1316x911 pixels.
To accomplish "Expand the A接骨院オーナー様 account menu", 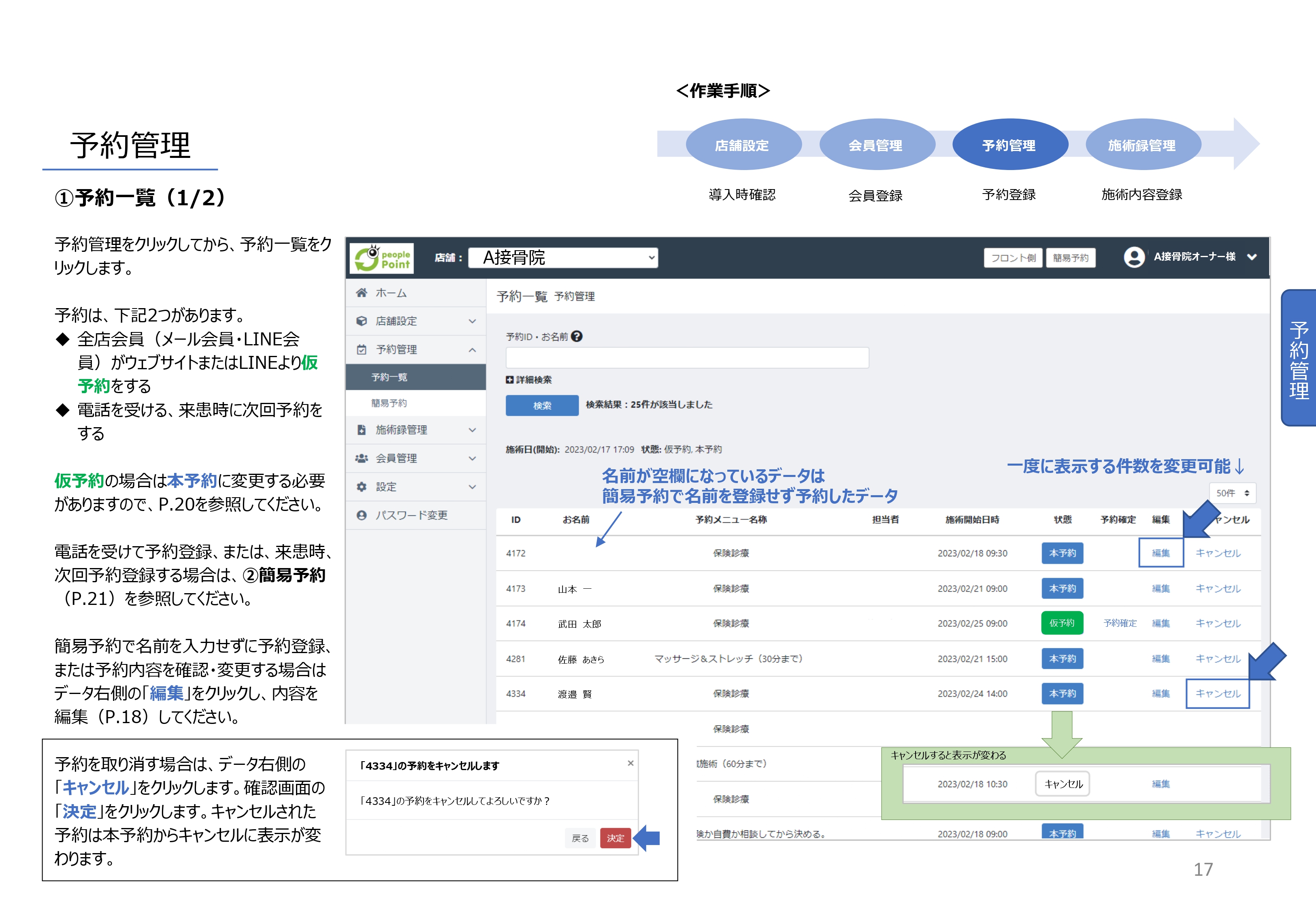I will (x=1252, y=257).
